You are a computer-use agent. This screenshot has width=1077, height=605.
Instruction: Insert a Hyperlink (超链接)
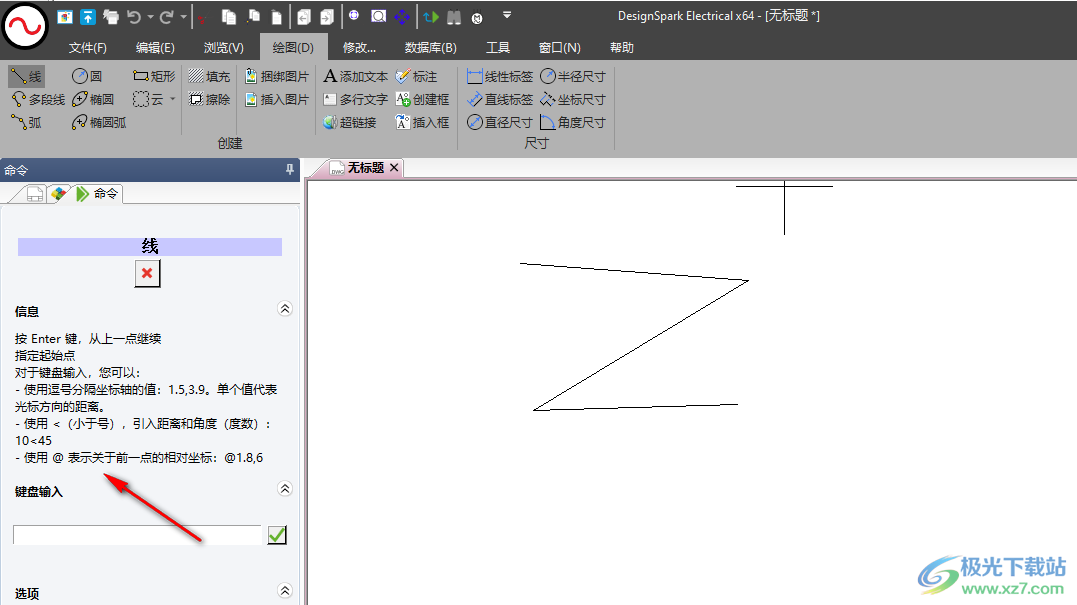coord(350,122)
